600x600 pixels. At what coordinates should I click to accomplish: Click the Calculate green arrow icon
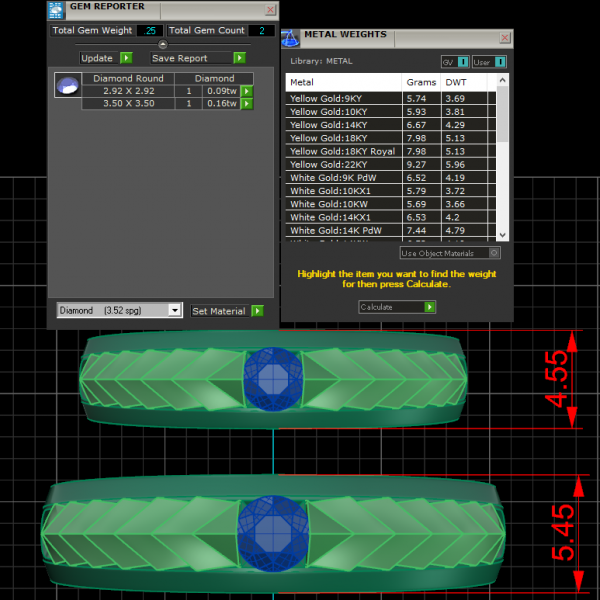pyautogui.click(x=430, y=307)
